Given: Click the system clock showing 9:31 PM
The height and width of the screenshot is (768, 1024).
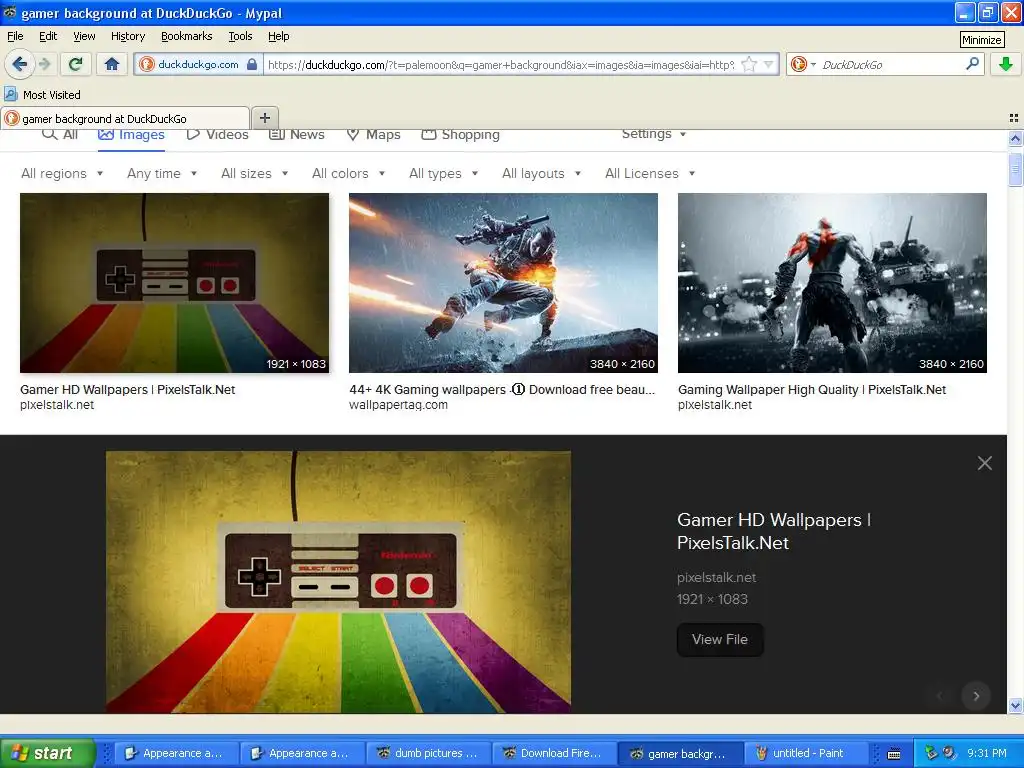Looking at the screenshot, I should (987, 753).
